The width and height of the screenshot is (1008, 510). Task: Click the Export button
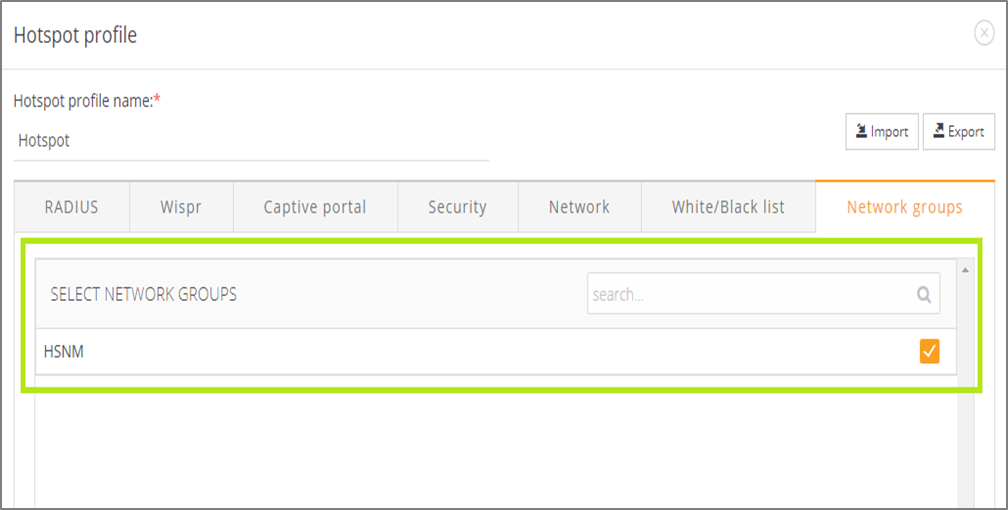(x=958, y=131)
